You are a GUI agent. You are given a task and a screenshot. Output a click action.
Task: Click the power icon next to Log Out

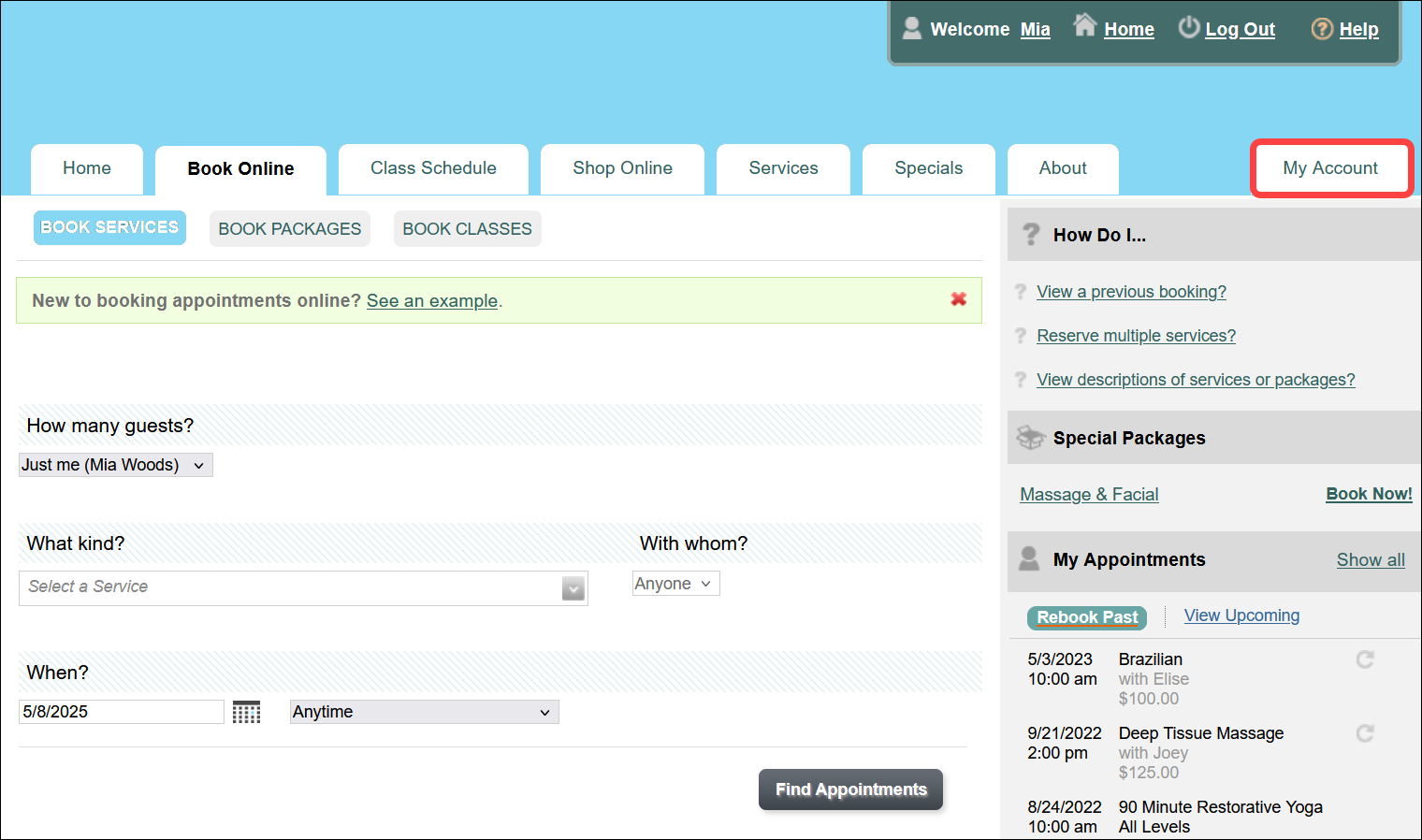click(1188, 27)
